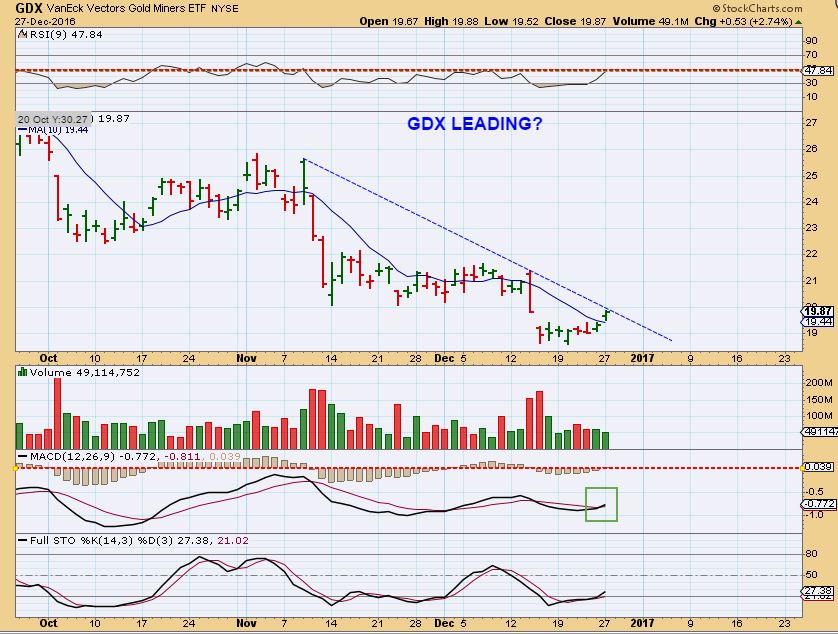Screen dimensions: 838x634
Task: Click the volume bars legend icon
Action: click(x=22, y=372)
